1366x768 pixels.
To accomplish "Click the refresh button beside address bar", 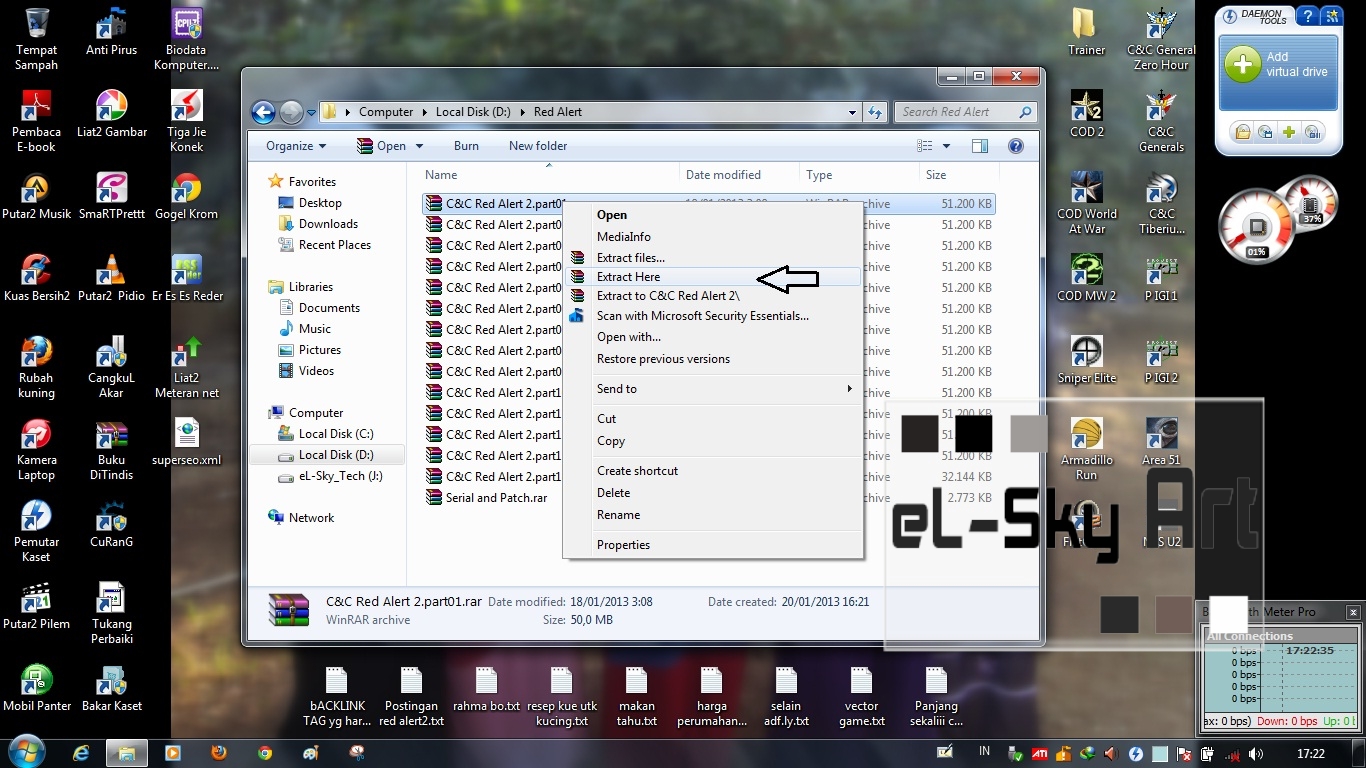I will pos(875,112).
